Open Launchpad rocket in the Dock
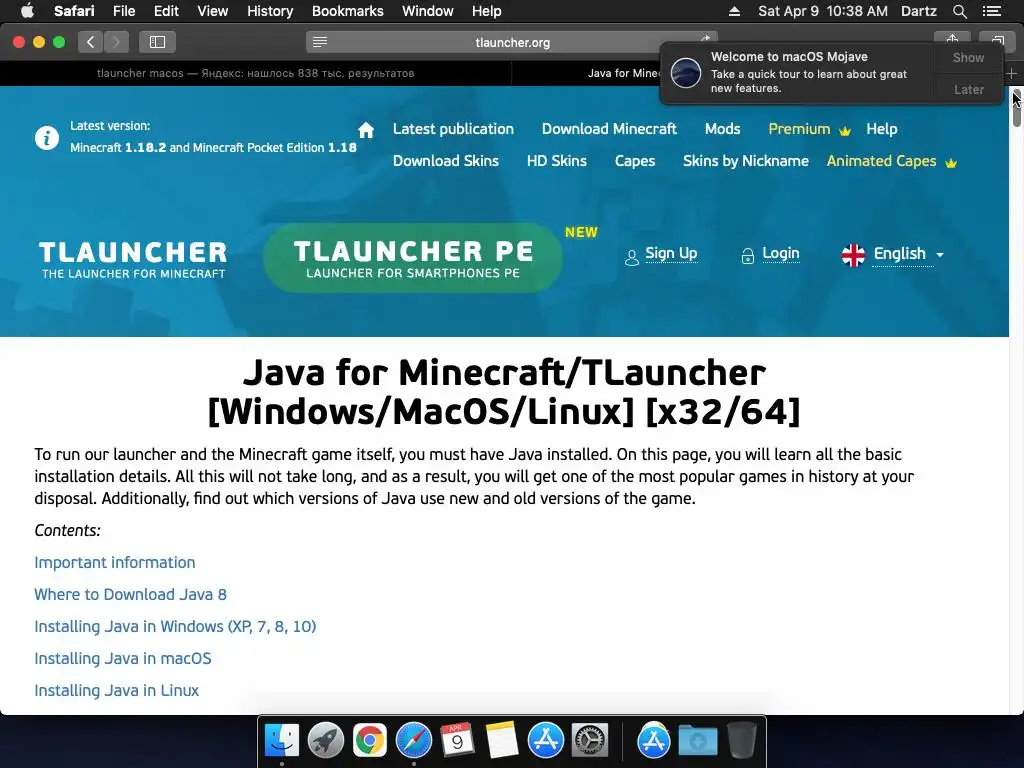This screenshot has height=768, width=1024. pos(325,741)
